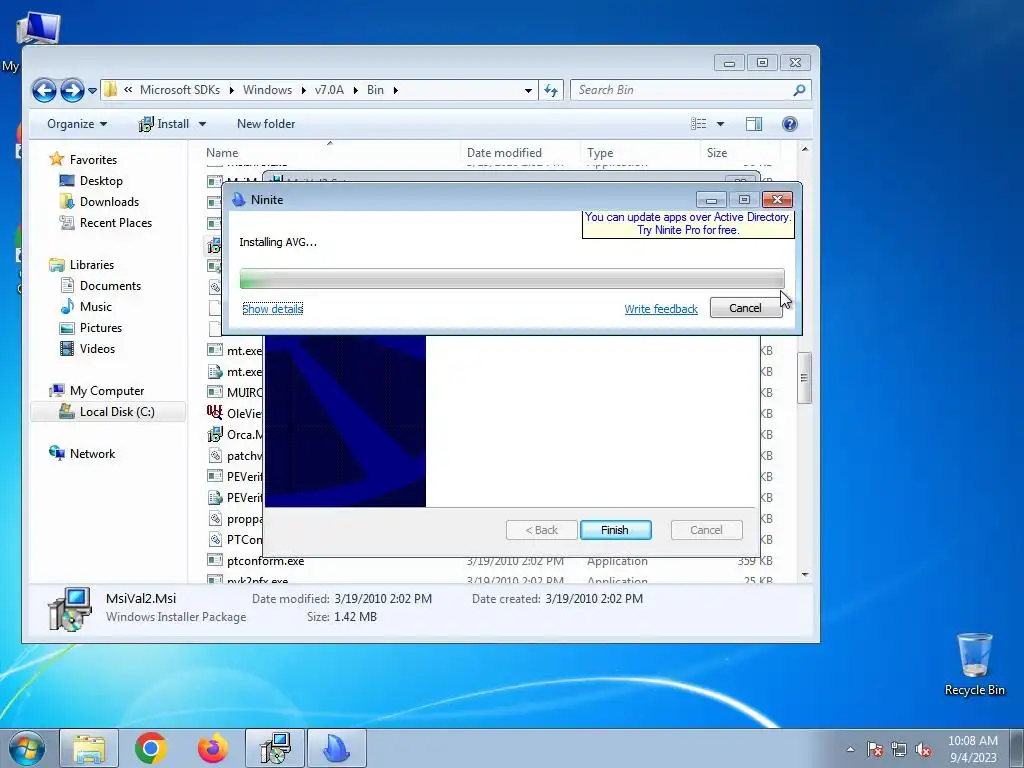
Task: Show hidden tray icons arrow
Action: tap(850, 749)
